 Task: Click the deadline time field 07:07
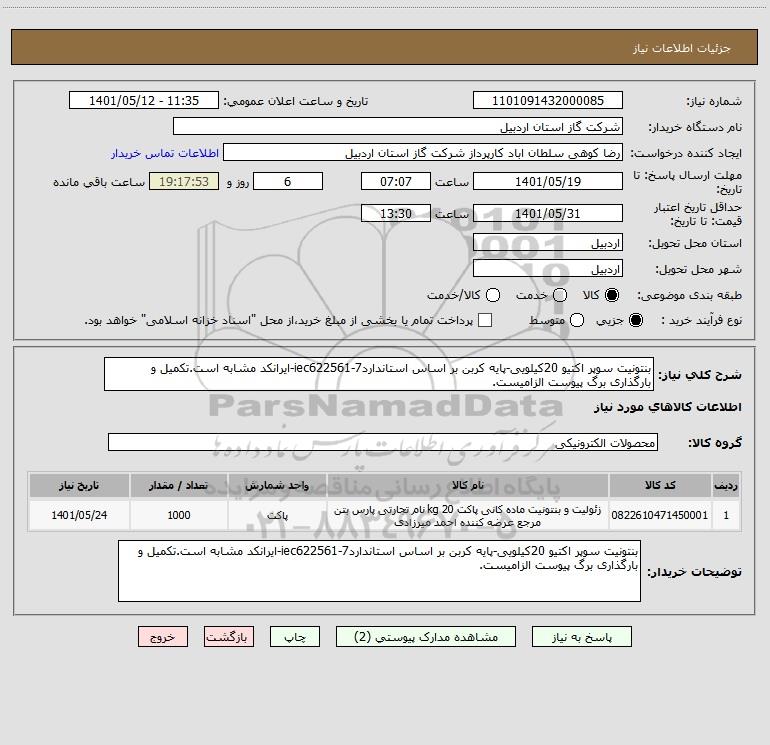(396, 181)
